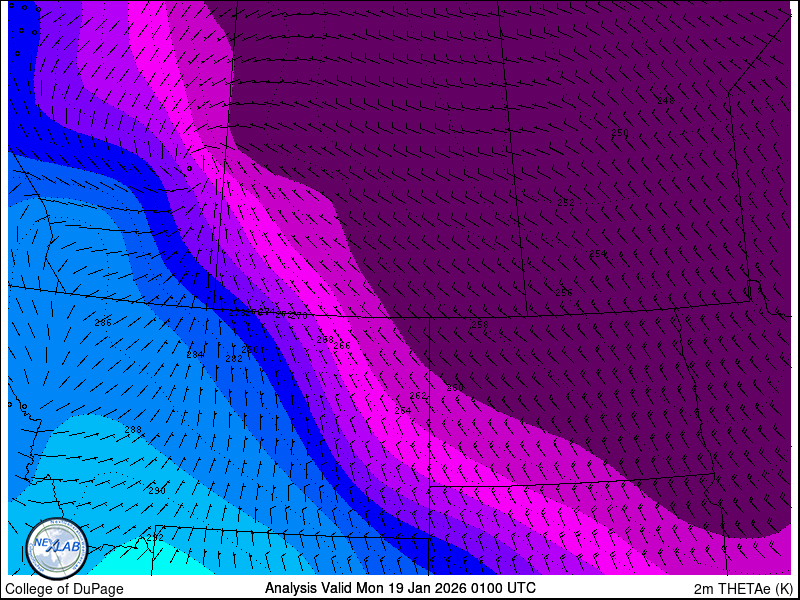Click the 254 contour label

pyautogui.click(x=598, y=254)
